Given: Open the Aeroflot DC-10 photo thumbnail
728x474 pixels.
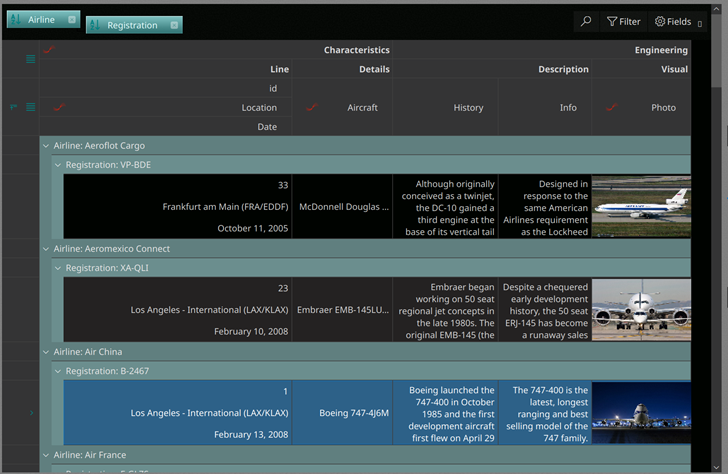Looking at the screenshot, I should [641, 207].
